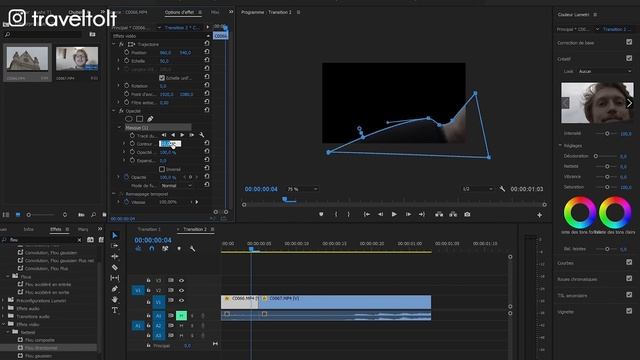
Task: Toggle Vignette checkbox in Lumetri
Action: pos(629,311)
